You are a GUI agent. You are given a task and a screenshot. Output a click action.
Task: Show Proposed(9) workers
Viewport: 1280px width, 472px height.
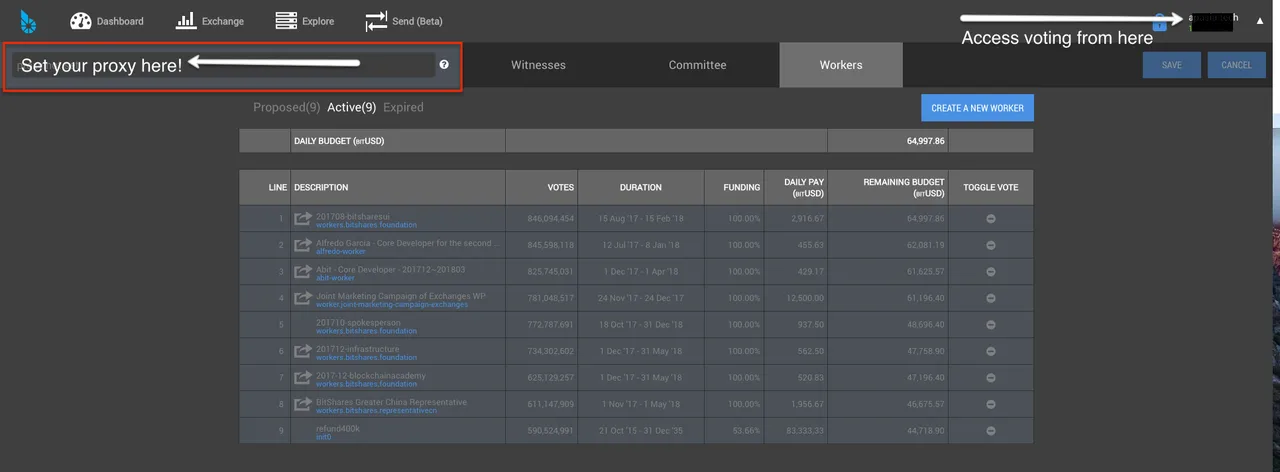pos(286,107)
